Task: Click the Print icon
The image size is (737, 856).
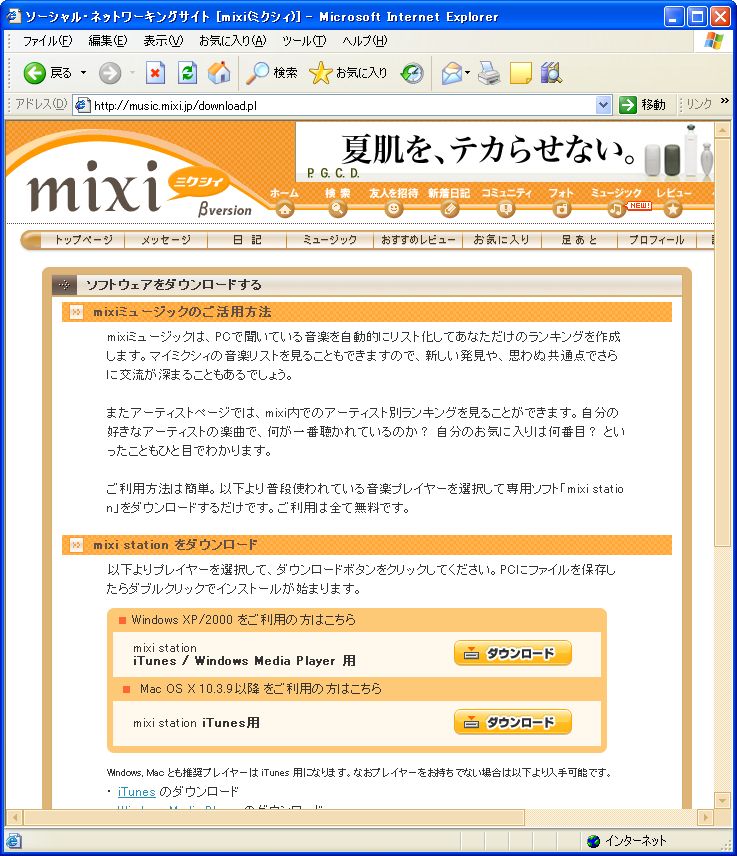Action: click(489, 73)
